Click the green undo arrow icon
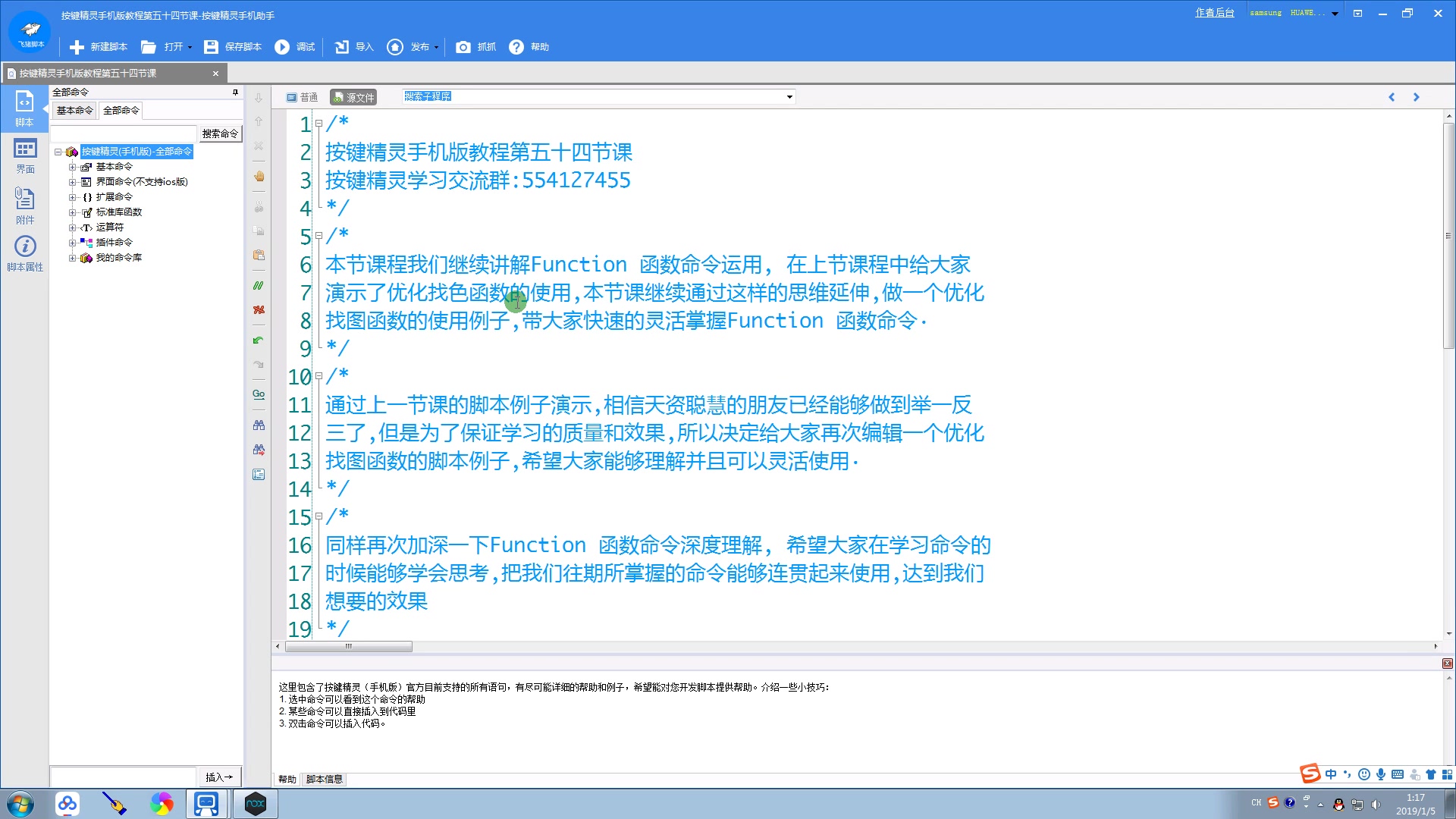 pos(259,340)
